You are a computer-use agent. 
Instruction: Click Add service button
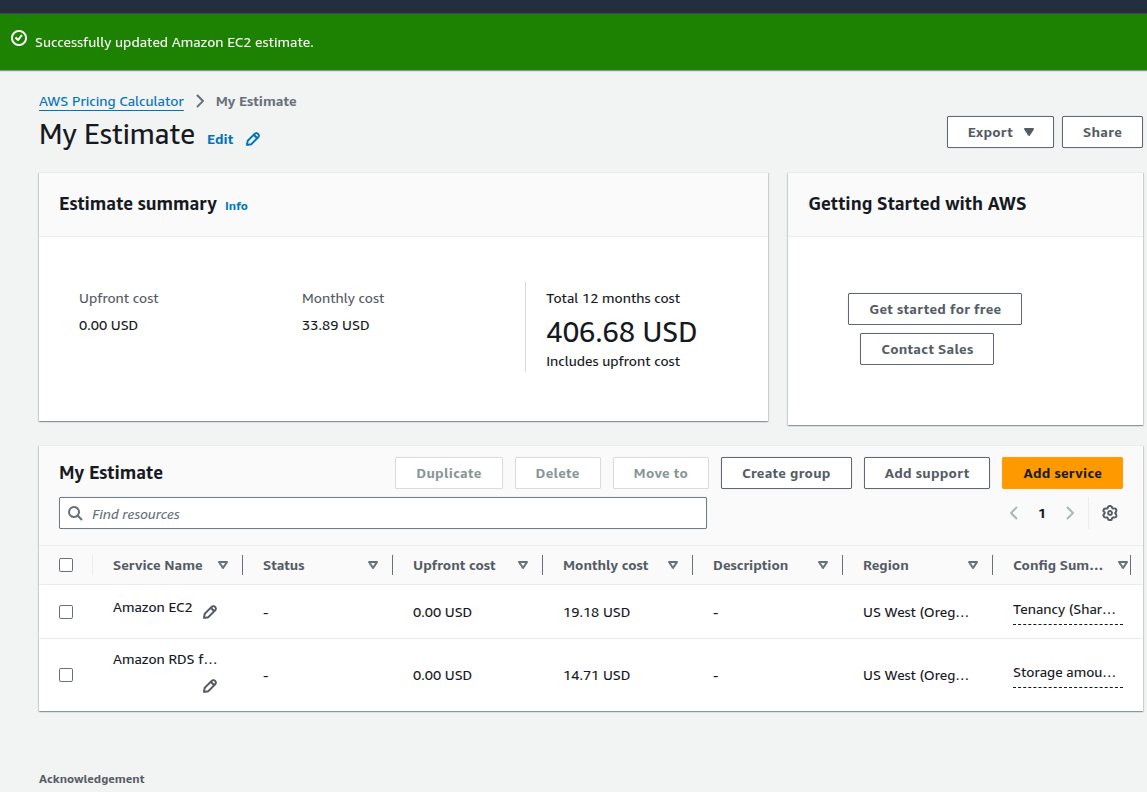1062,473
